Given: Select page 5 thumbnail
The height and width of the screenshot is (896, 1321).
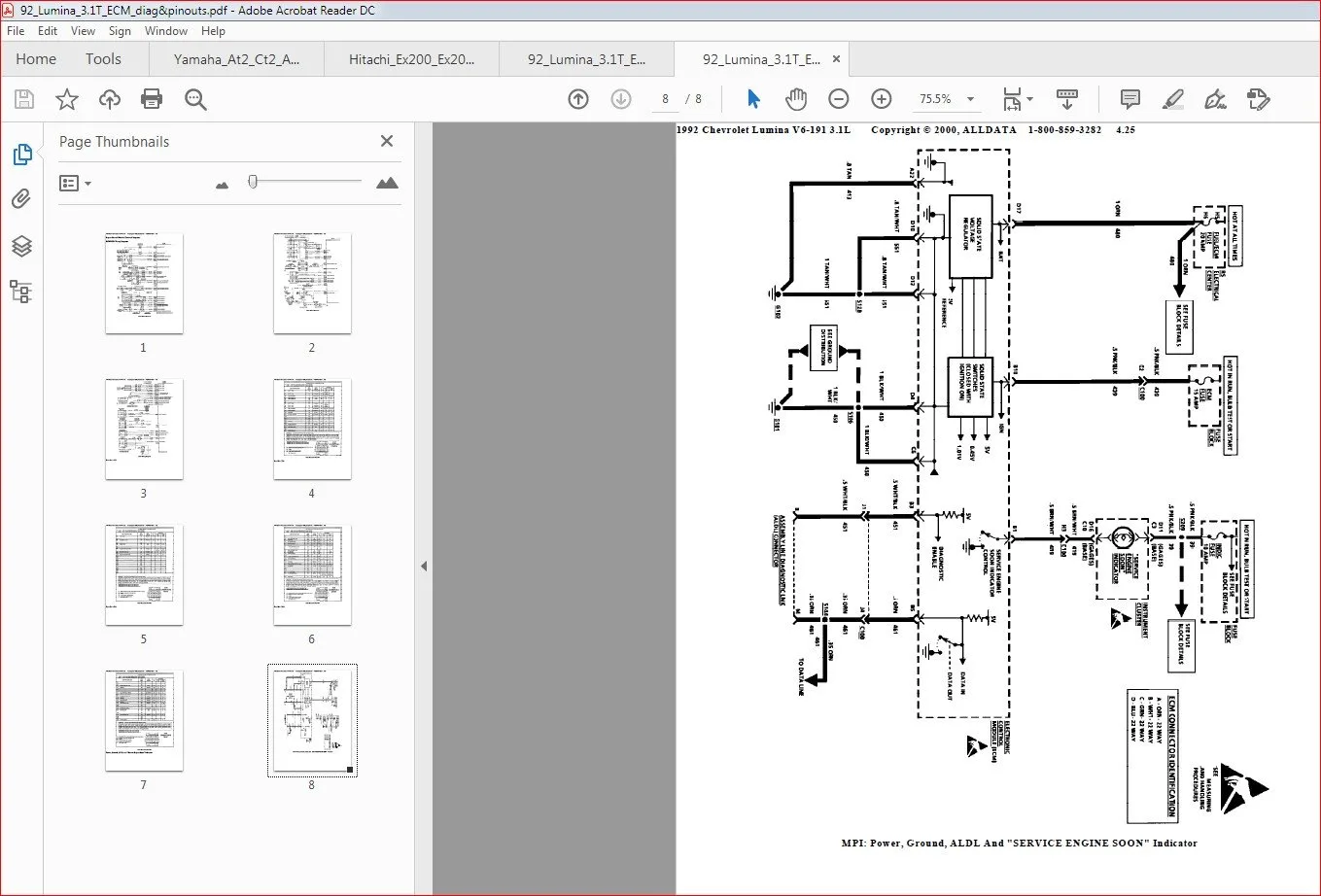Looking at the screenshot, I should tap(144, 574).
